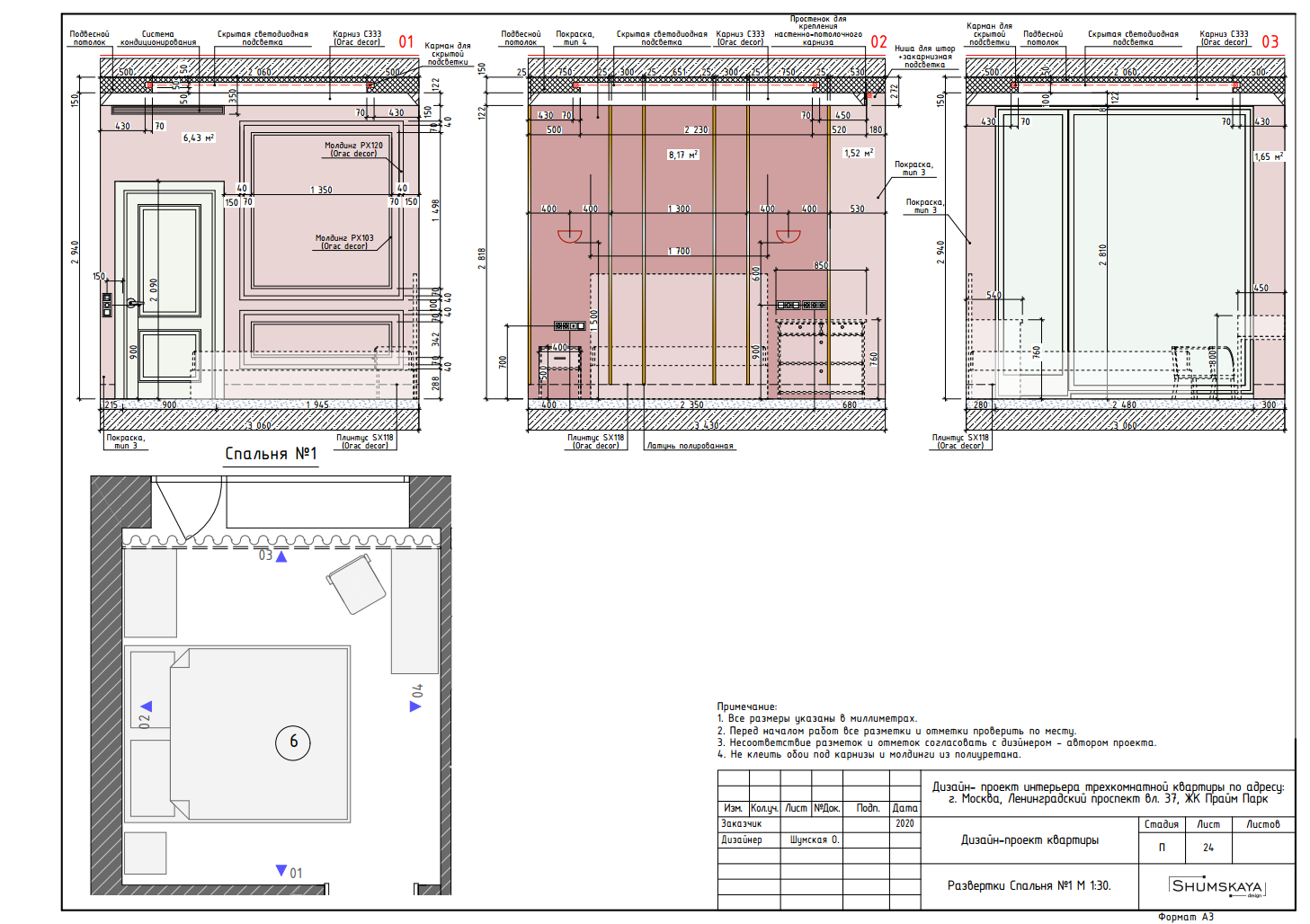Screen dimensions: 1310x924
Task: Click the blue 03 view marker triangle in floor plan
Action: (281, 557)
